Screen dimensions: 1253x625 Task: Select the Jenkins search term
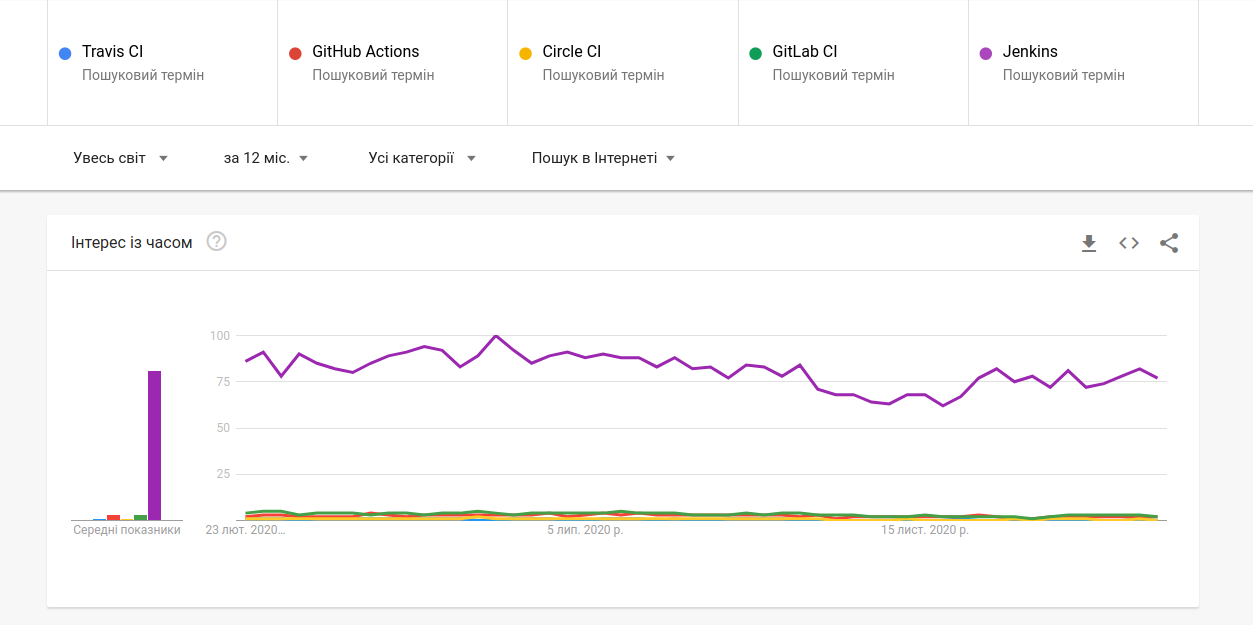tap(1083, 63)
